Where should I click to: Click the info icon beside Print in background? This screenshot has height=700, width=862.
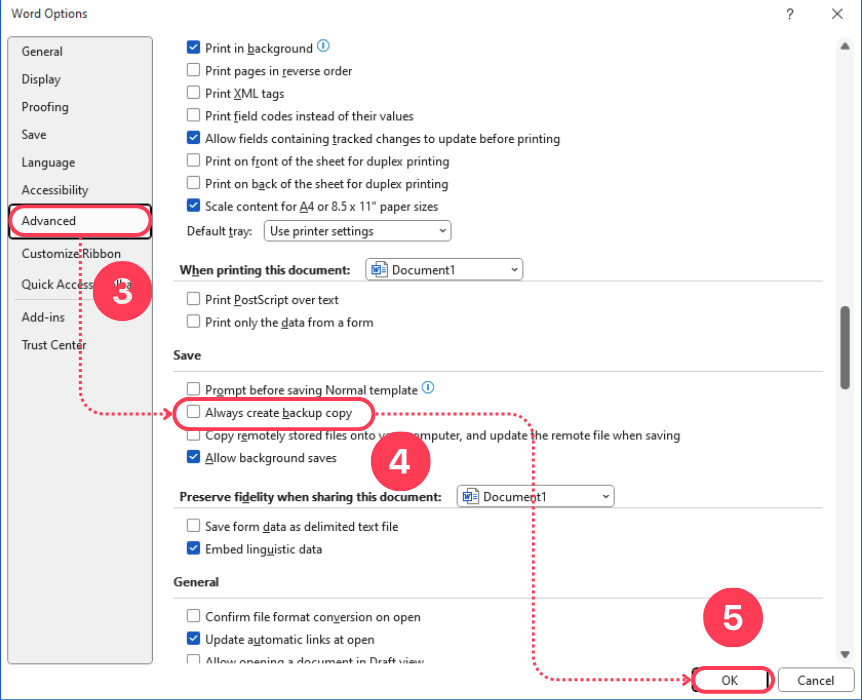coord(325,46)
